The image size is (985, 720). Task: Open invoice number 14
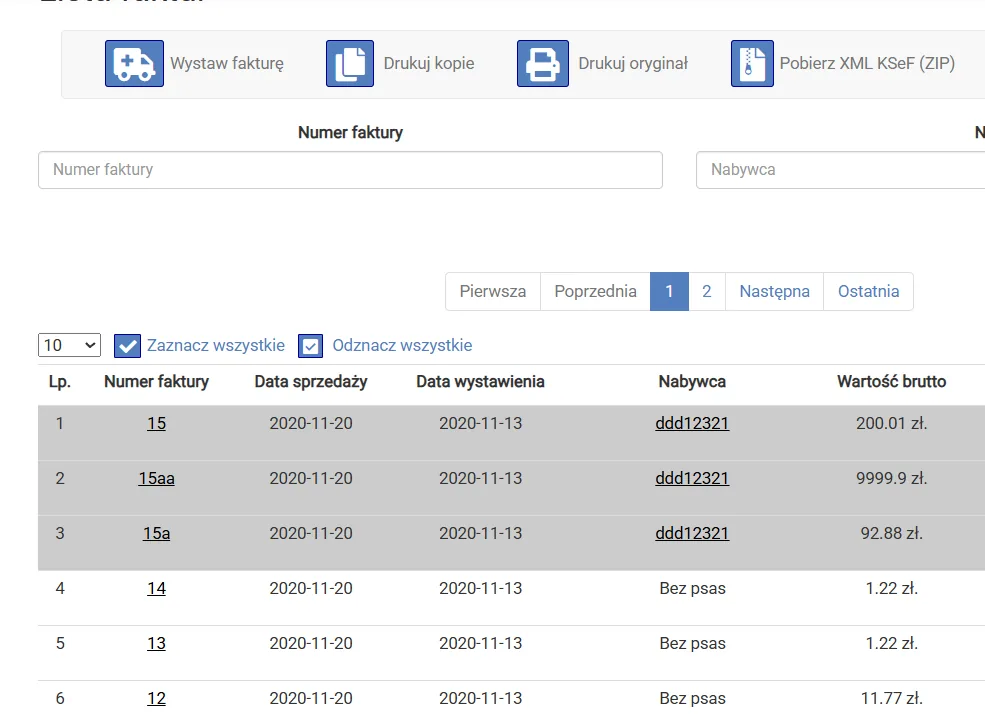[156, 589]
